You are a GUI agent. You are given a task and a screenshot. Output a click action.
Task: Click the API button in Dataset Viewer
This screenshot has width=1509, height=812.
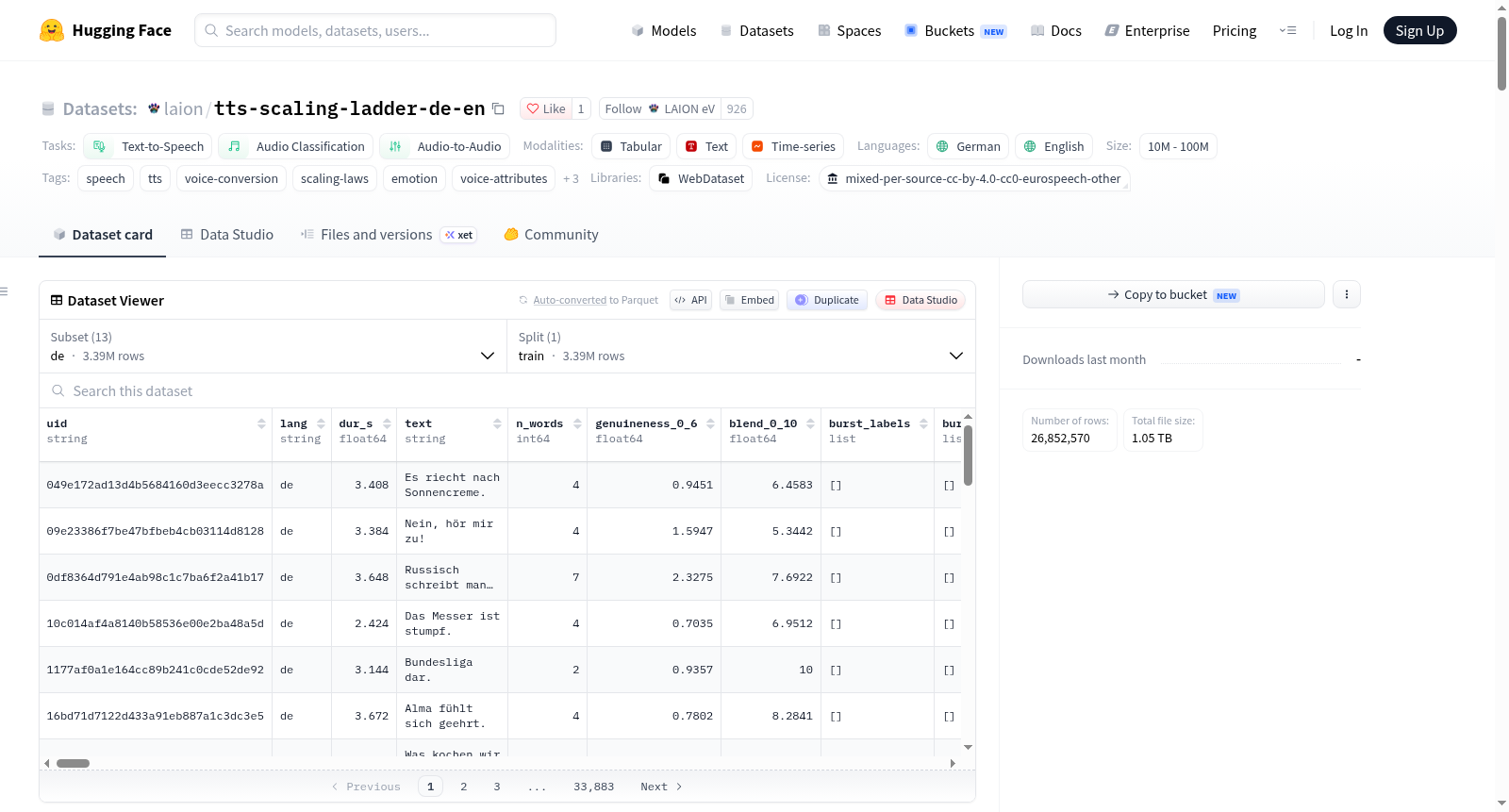(690, 300)
